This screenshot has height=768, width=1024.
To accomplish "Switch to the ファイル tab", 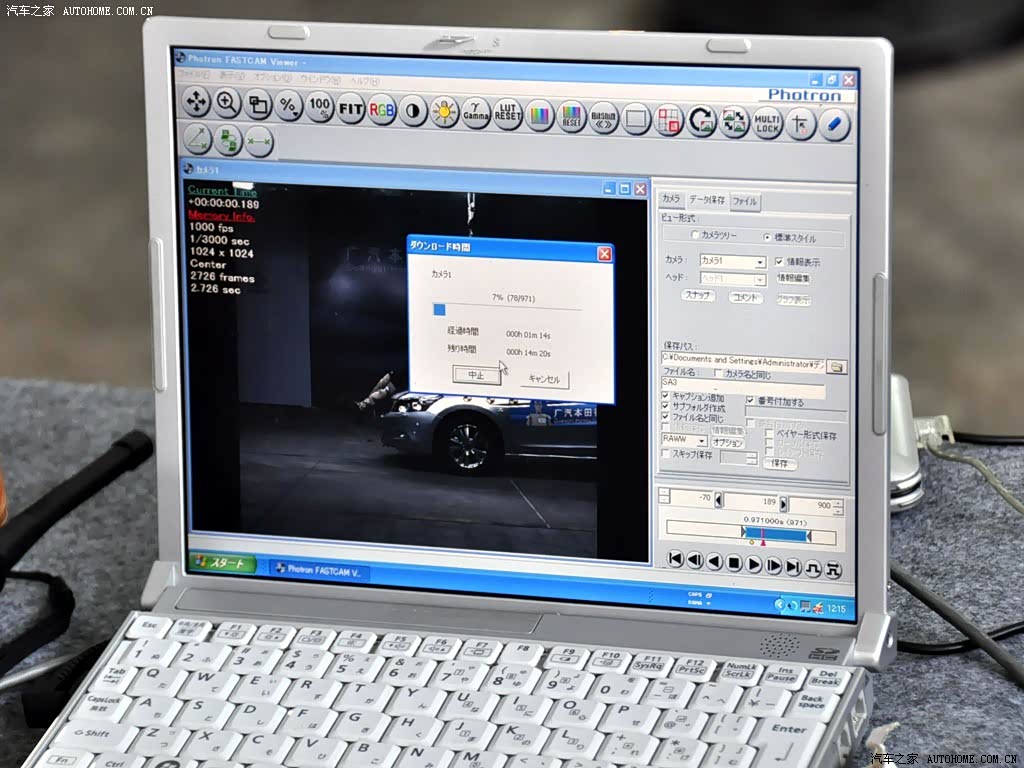I will tap(744, 201).
